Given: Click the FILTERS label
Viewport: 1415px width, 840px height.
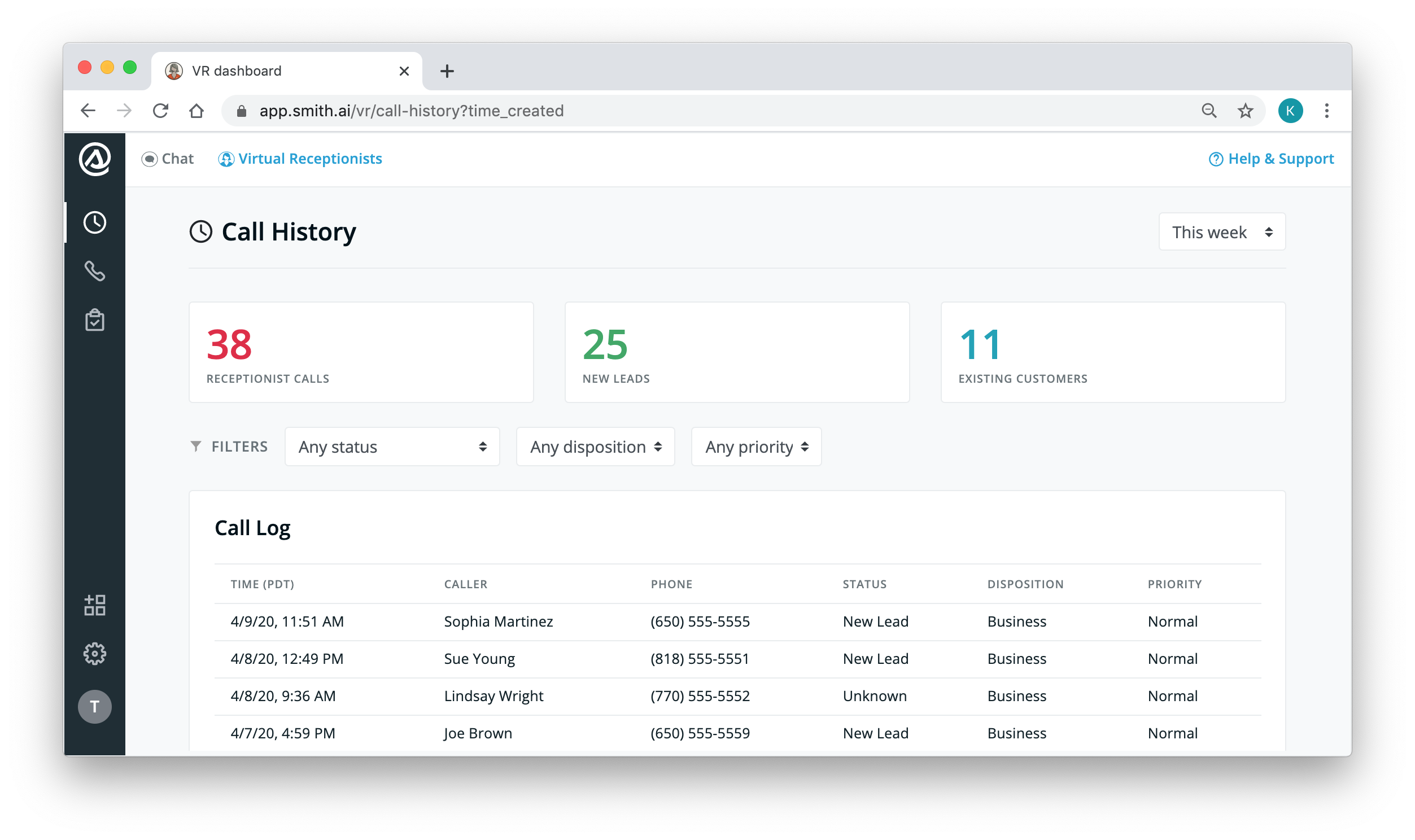Looking at the screenshot, I should 239,447.
